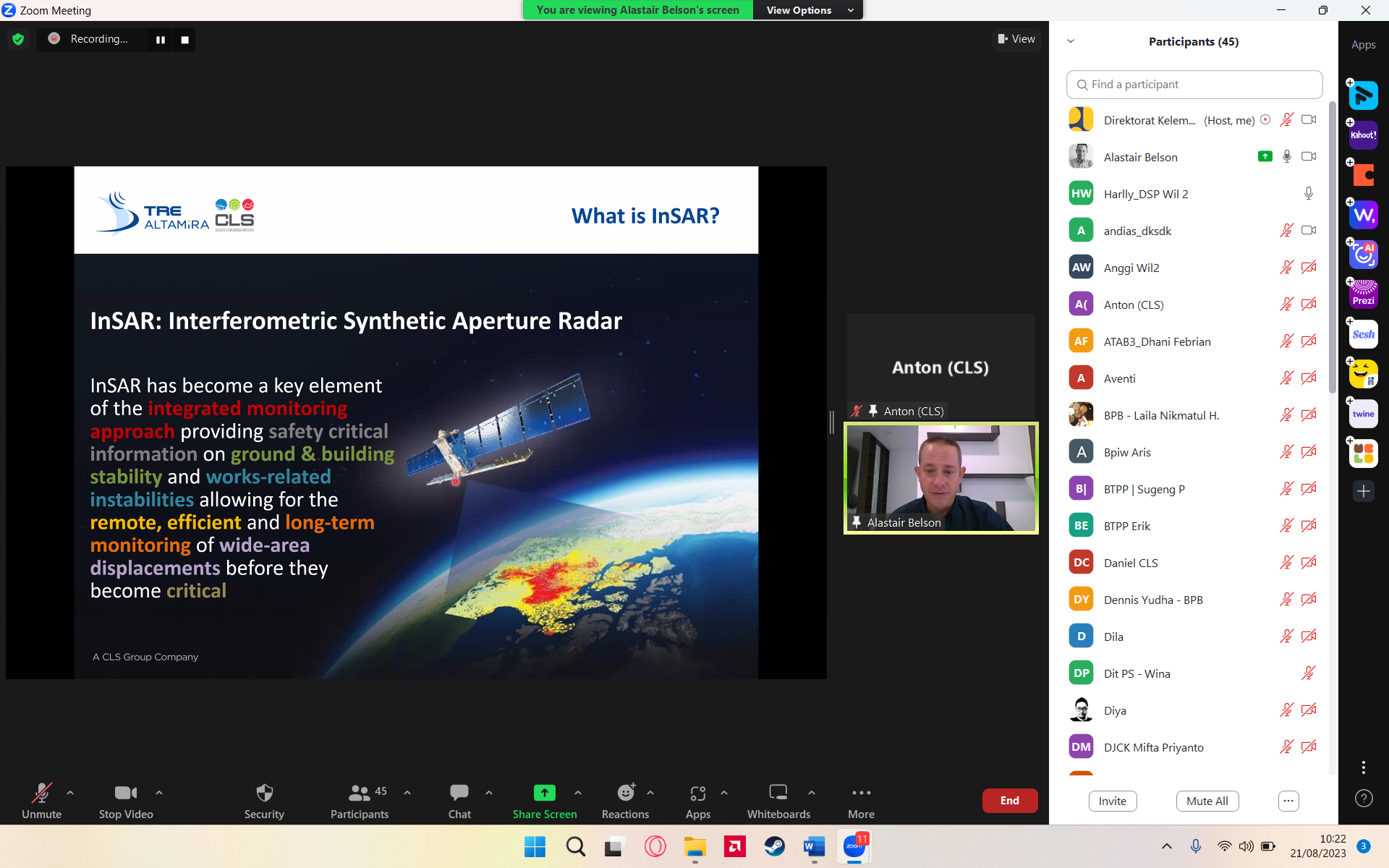Open the Sesh app in sidebar
Image resolution: width=1389 pixels, height=868 pixels.
[1363, 334]
